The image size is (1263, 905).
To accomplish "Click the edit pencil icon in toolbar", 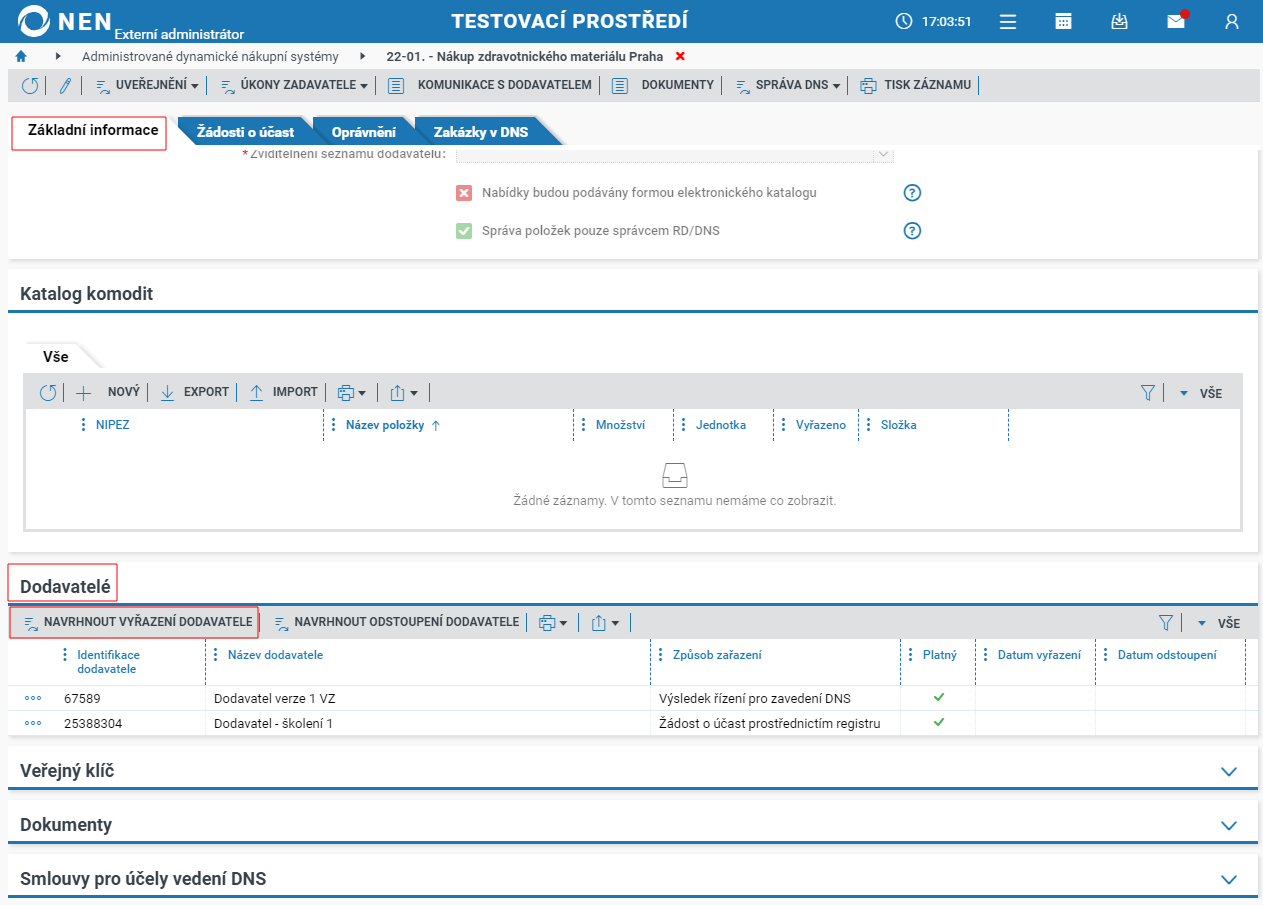I will point(65,85).
